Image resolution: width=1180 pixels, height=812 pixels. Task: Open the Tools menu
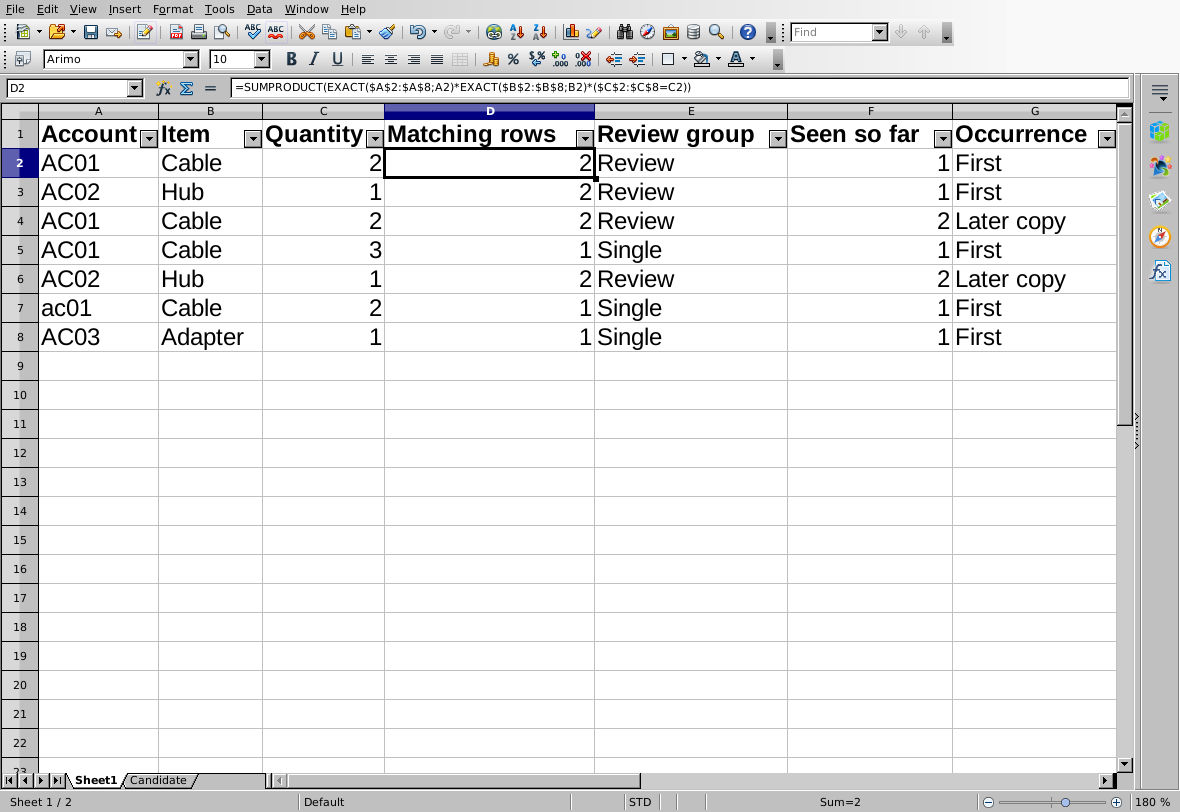pyautogui.click(x=219, y=9)
